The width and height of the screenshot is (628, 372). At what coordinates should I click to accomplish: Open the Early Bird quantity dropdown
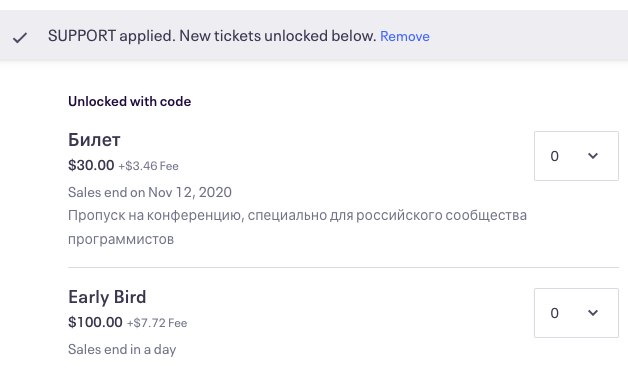(x=576, y=313)
